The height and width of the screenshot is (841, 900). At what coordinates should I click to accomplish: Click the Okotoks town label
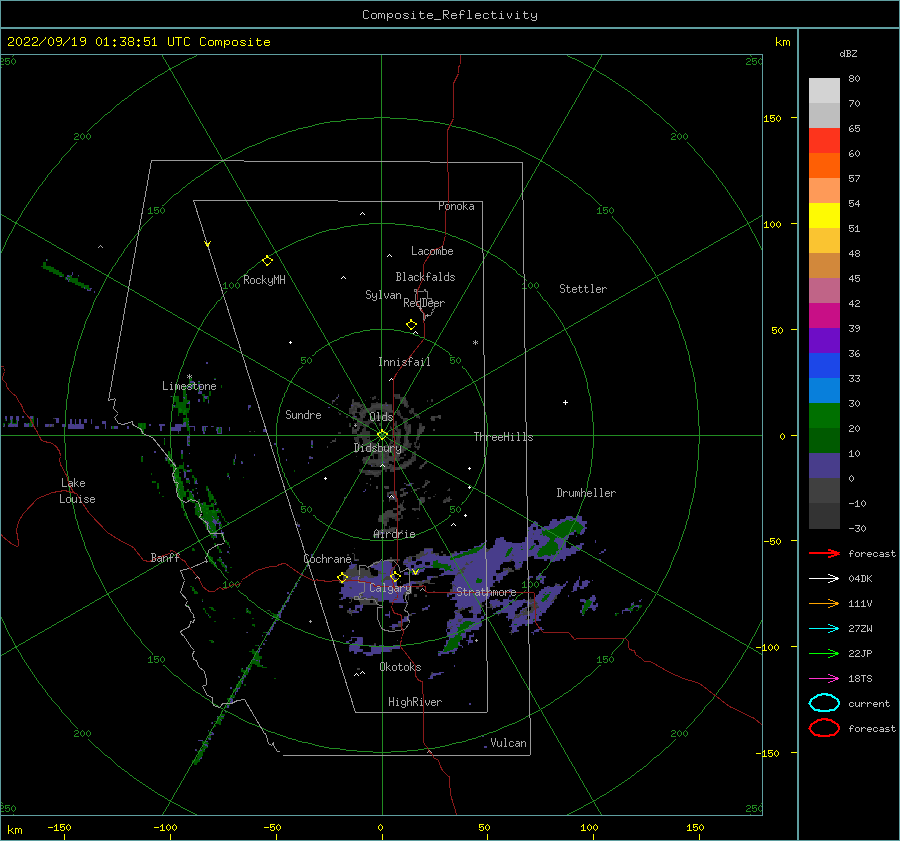point(400,667)
